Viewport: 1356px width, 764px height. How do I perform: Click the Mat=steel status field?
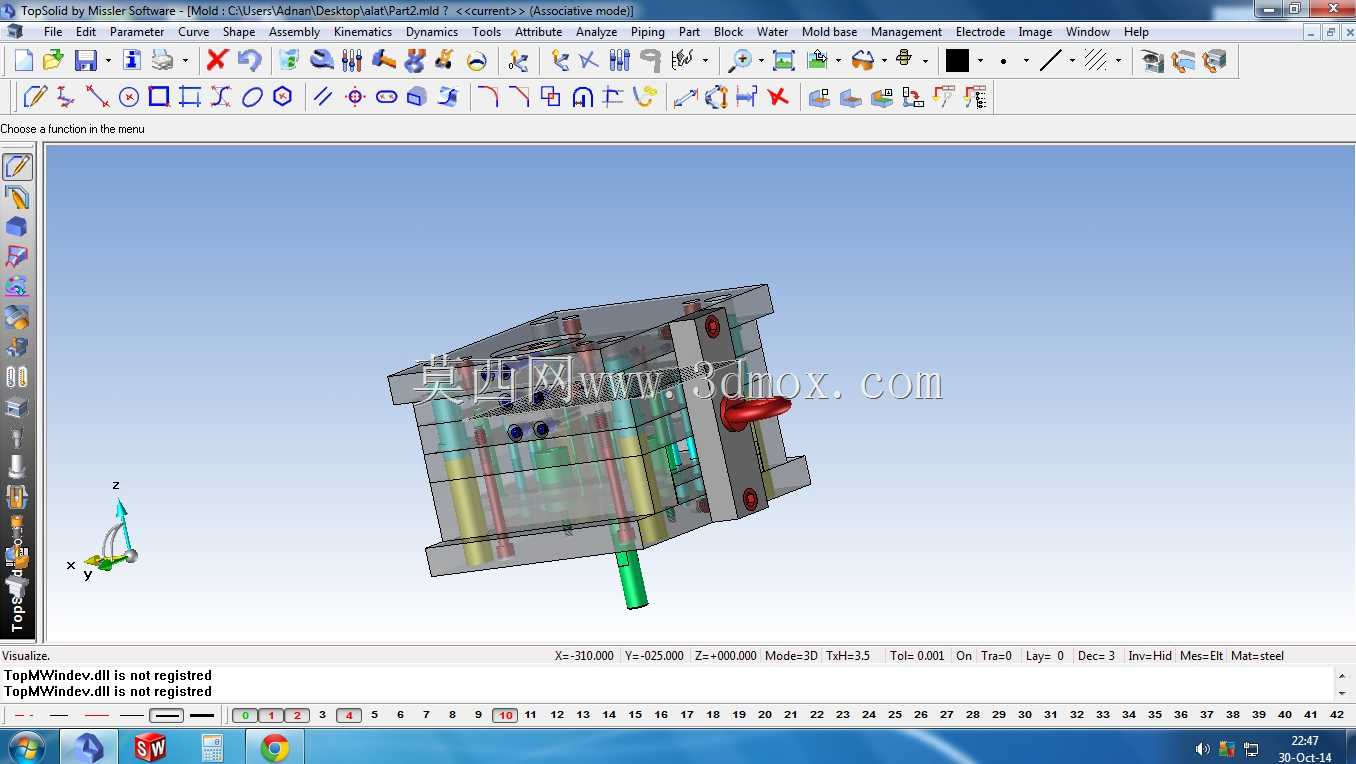[x=1258, y=656]
